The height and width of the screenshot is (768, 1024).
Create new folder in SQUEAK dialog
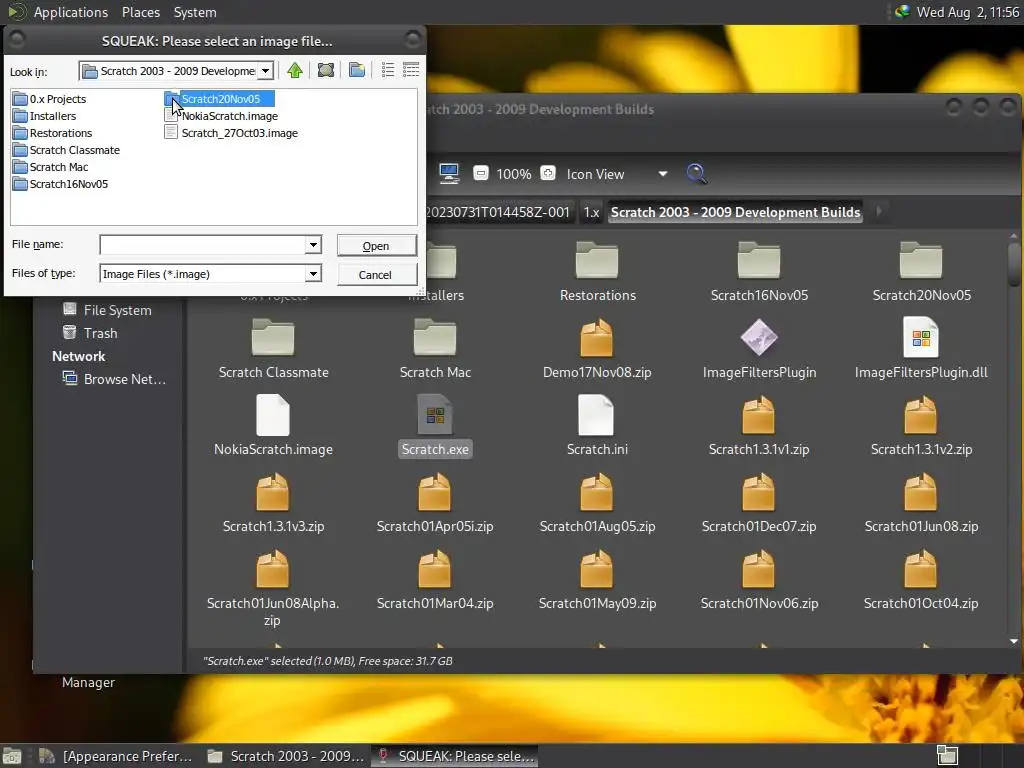[x=357, y=70]
